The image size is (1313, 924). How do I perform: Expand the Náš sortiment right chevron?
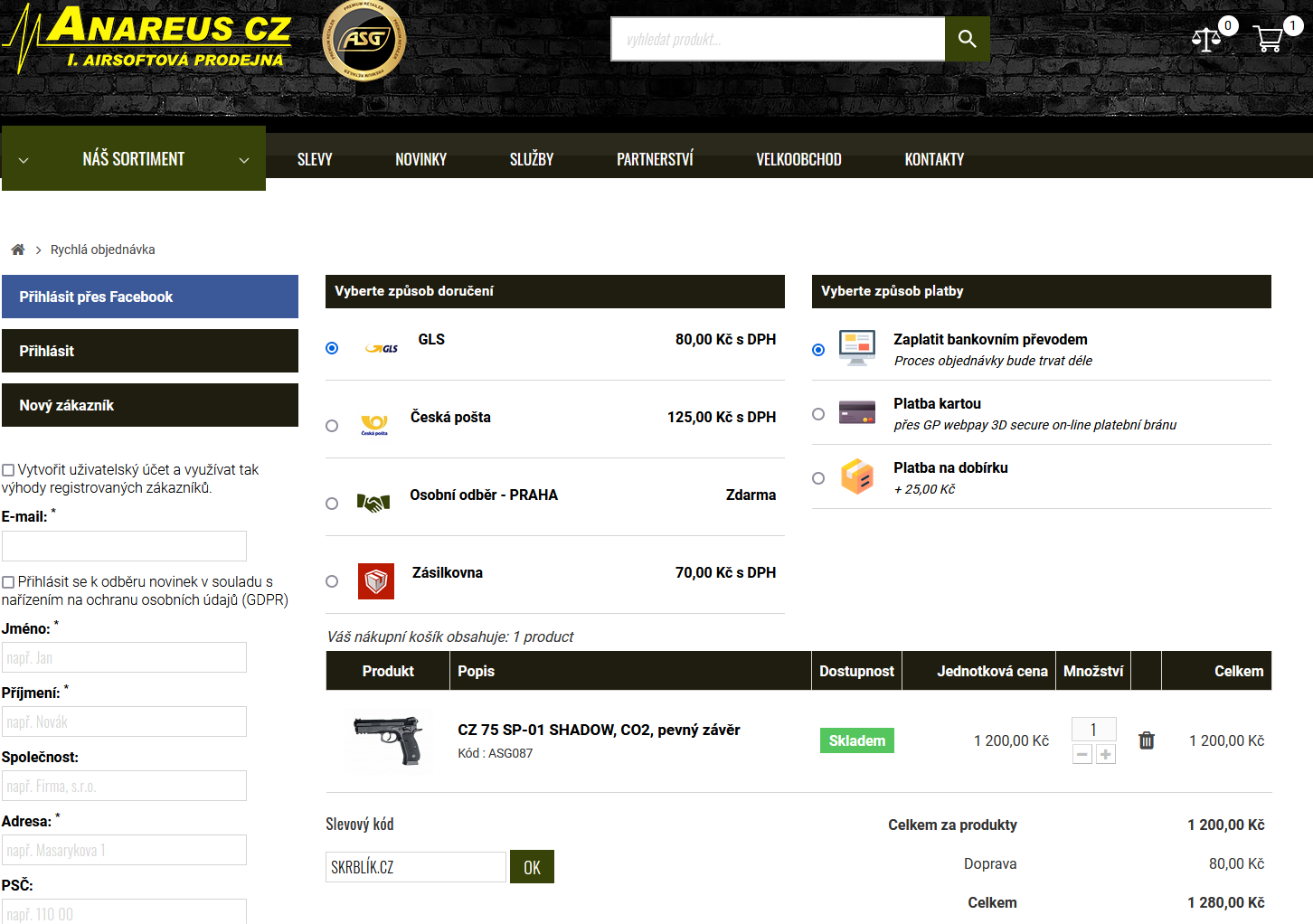tap(243, 160)
